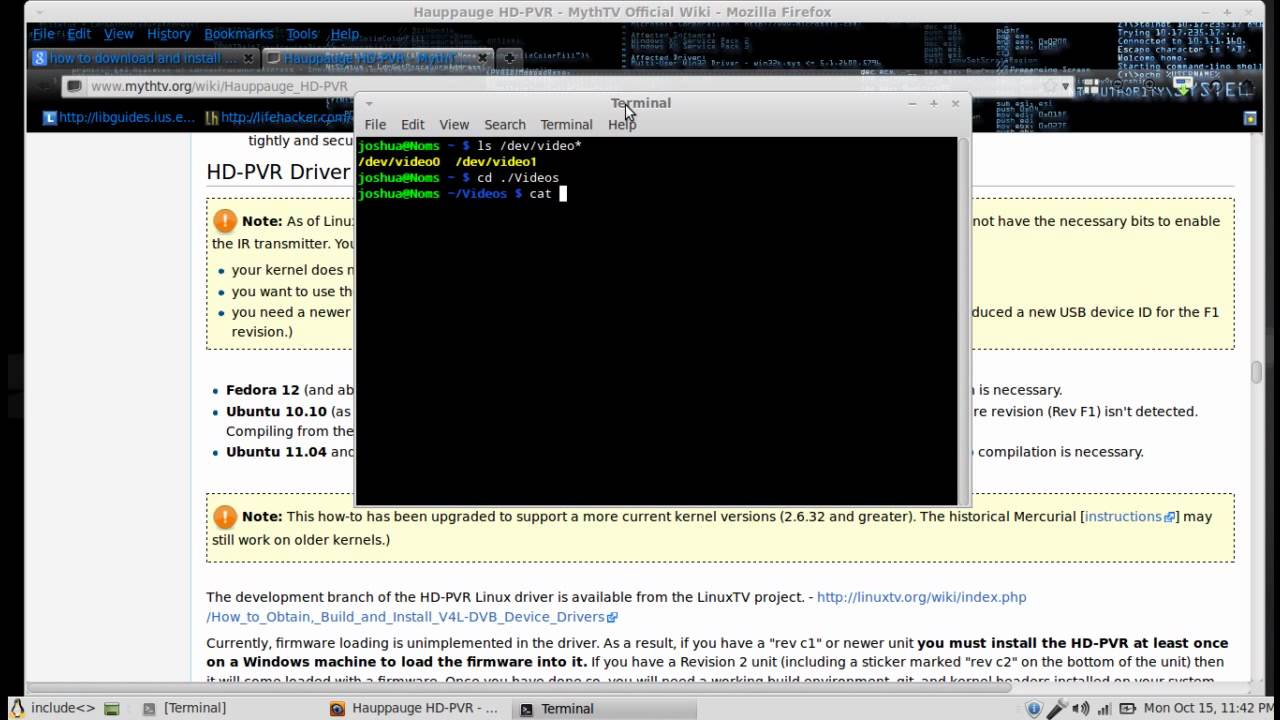Open the volume speaker tray icon
The height and width of the screenshot is (720, 1280).
1081,708
